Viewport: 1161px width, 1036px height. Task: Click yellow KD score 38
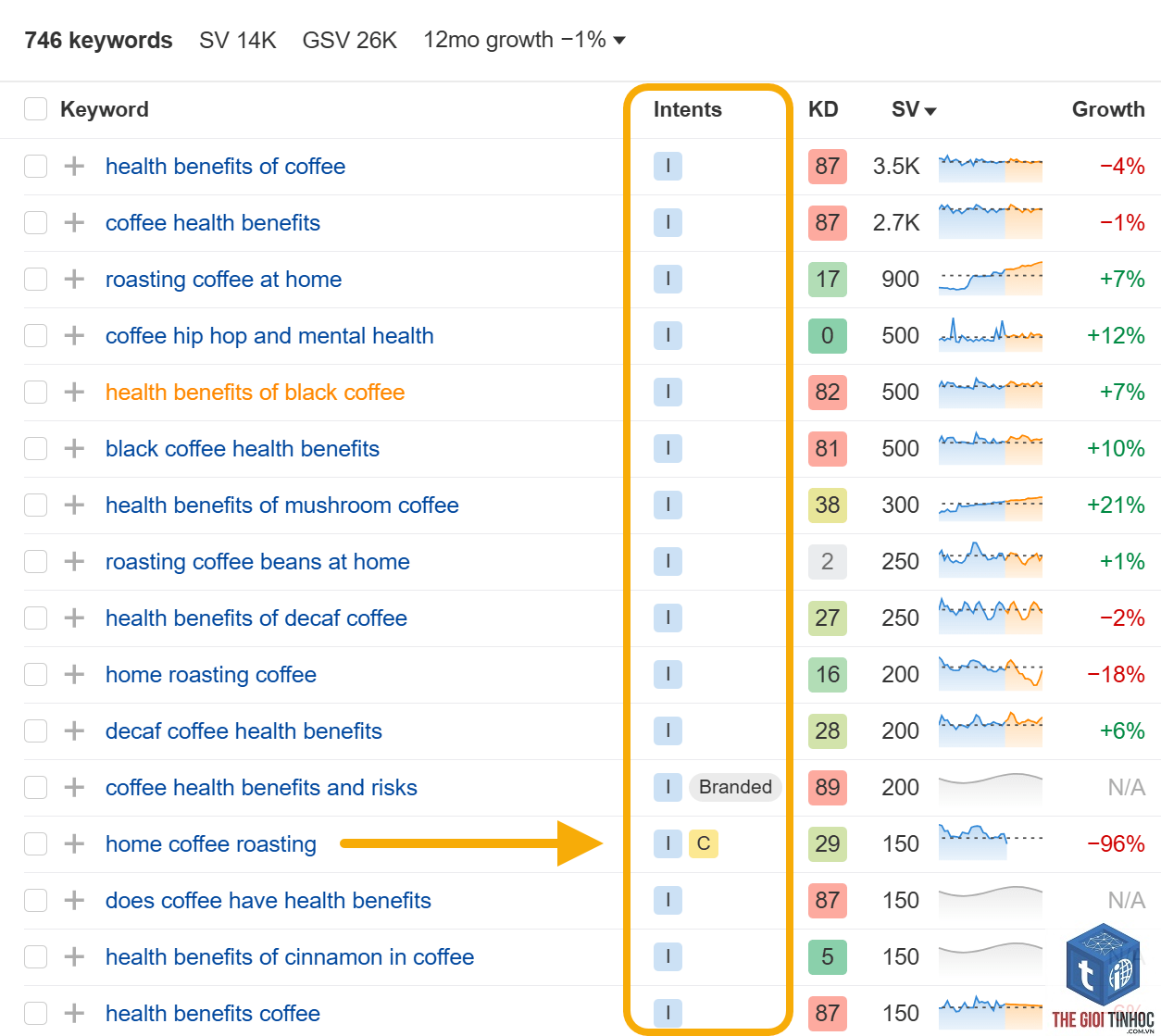point(828,506)
